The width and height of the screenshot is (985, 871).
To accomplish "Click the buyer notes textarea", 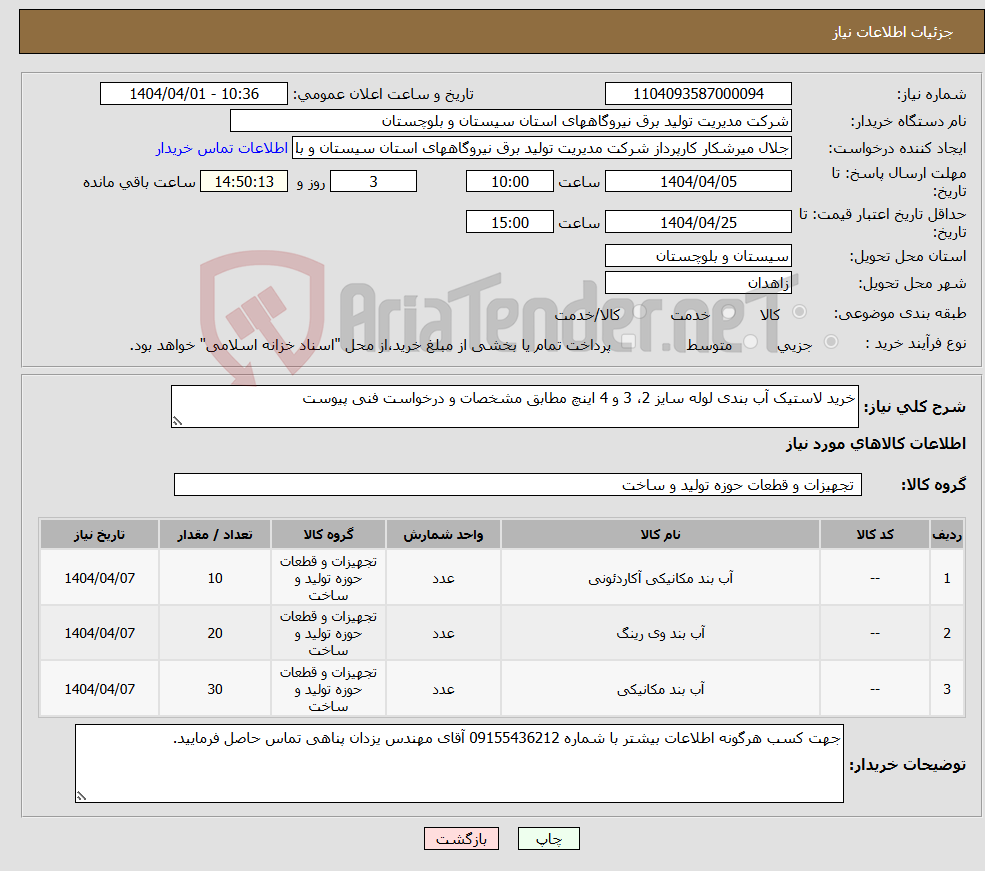I will [459, 763].
